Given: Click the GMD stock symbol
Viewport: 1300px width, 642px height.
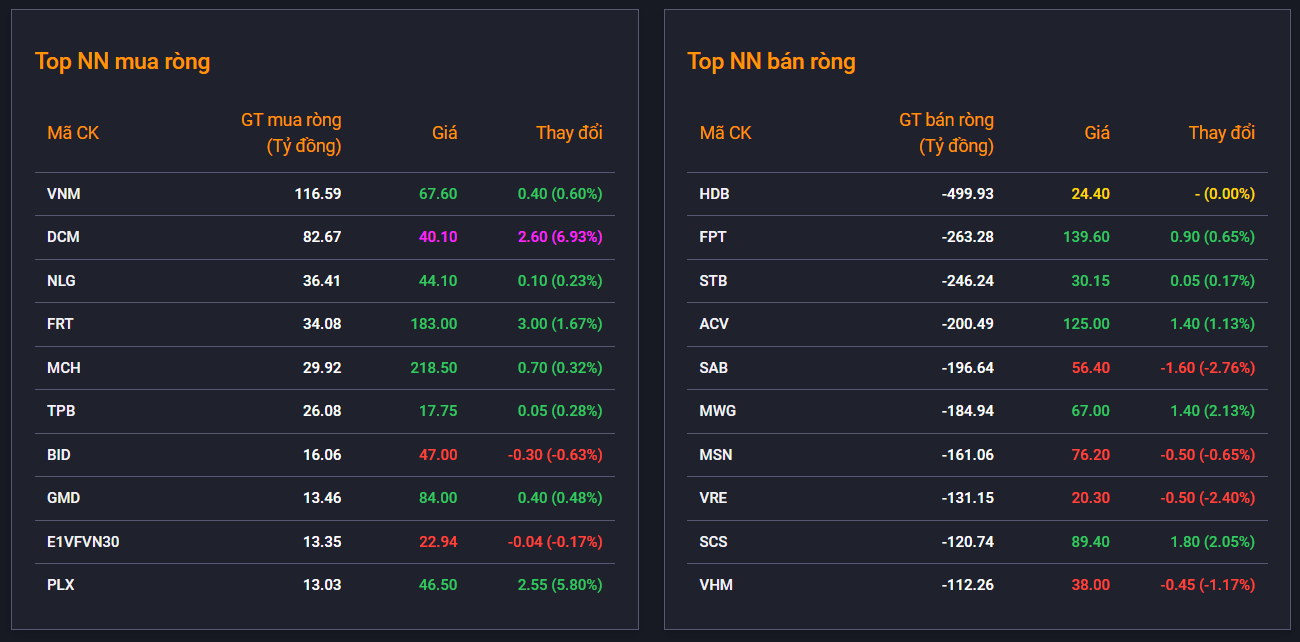Looking at the screenshot, I should (63, 498).
